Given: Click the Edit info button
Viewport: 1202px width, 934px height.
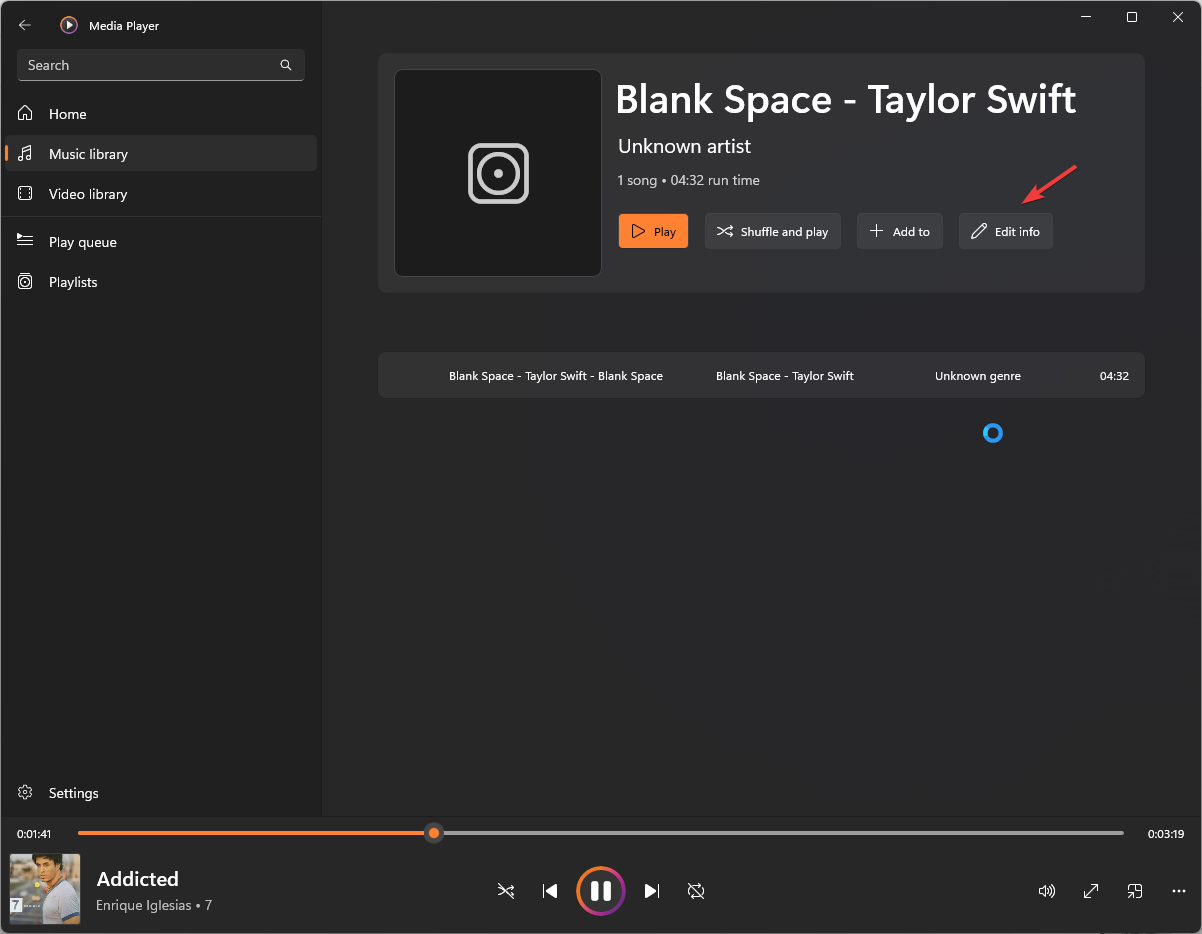Looking at the screenshot, I should click(1005, 231).
